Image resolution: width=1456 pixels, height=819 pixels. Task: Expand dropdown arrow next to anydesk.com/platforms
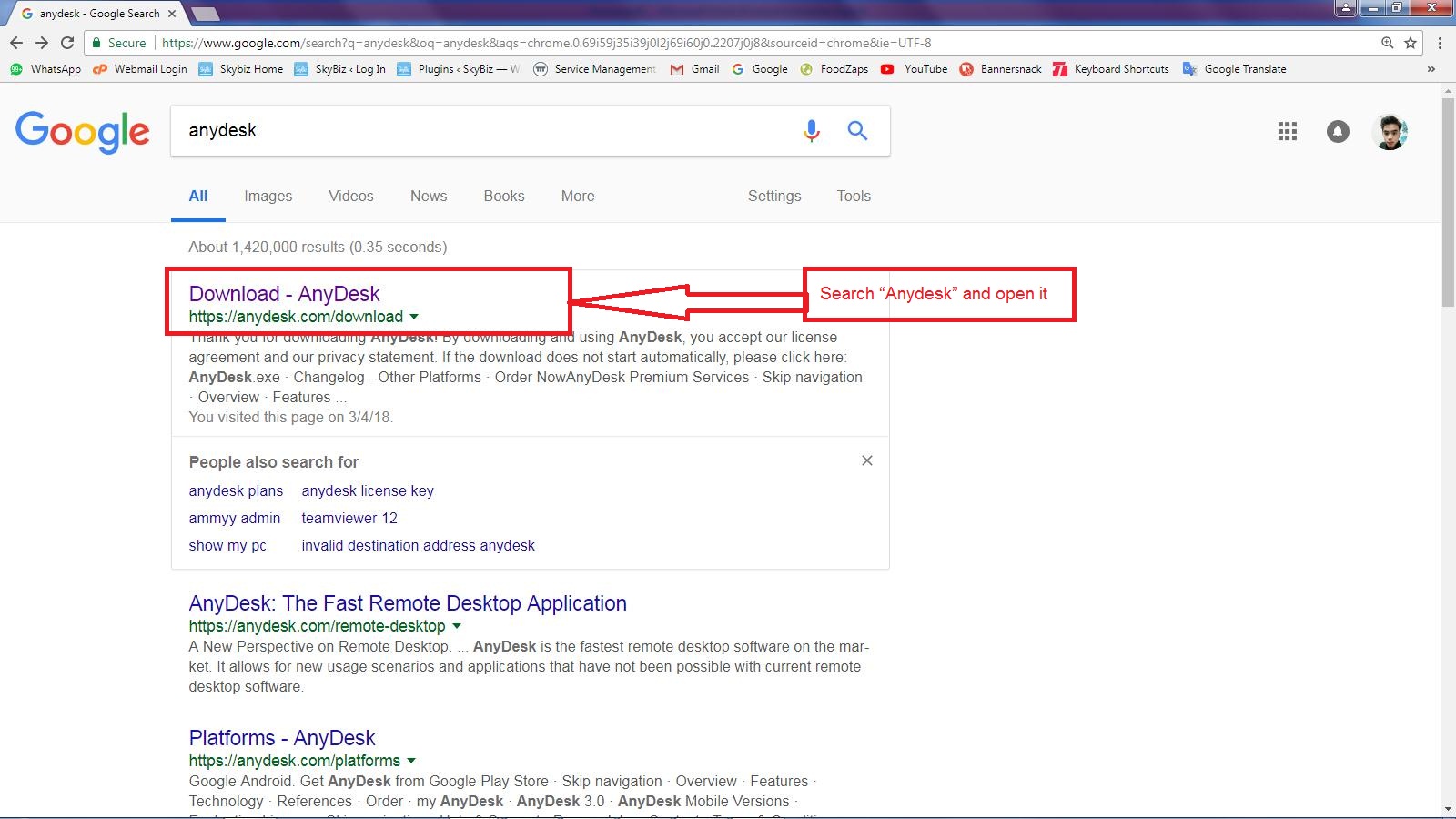[411, 761]
